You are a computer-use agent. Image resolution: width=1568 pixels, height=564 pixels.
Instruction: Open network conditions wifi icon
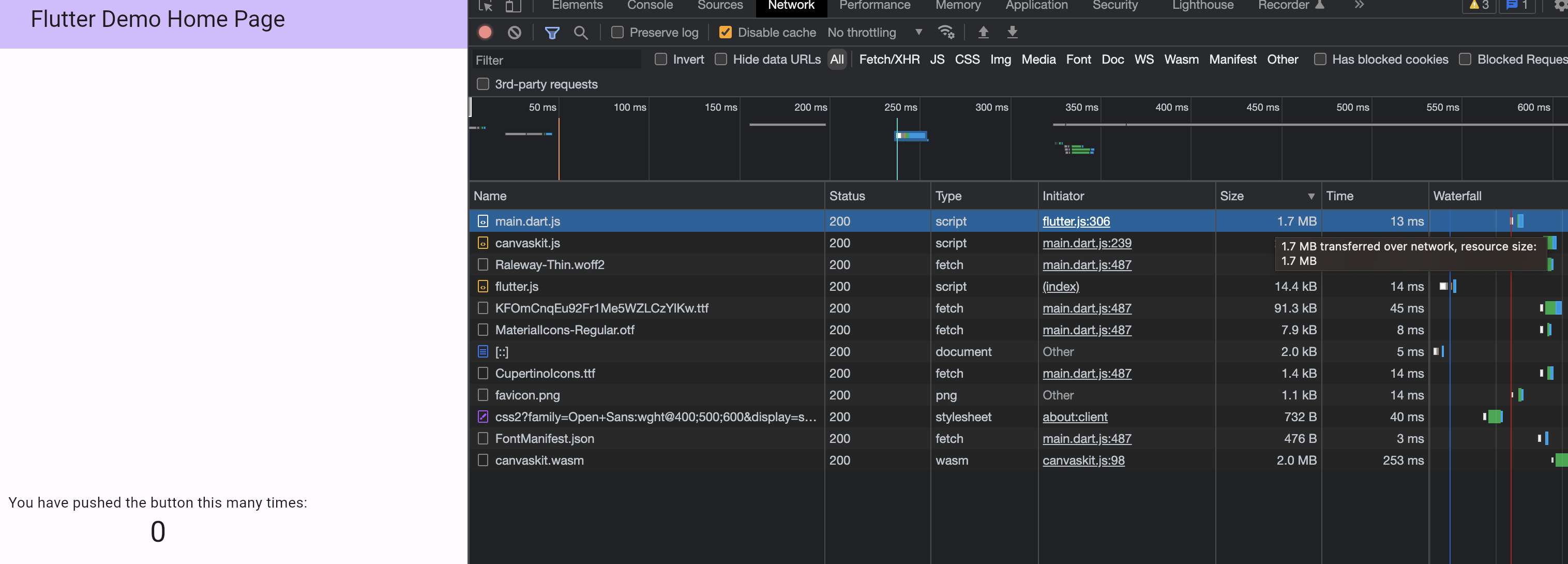point(945,32)
